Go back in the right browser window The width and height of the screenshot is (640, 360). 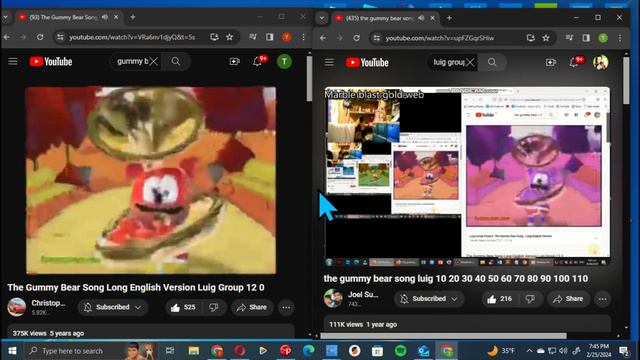(x=323, y=38)
